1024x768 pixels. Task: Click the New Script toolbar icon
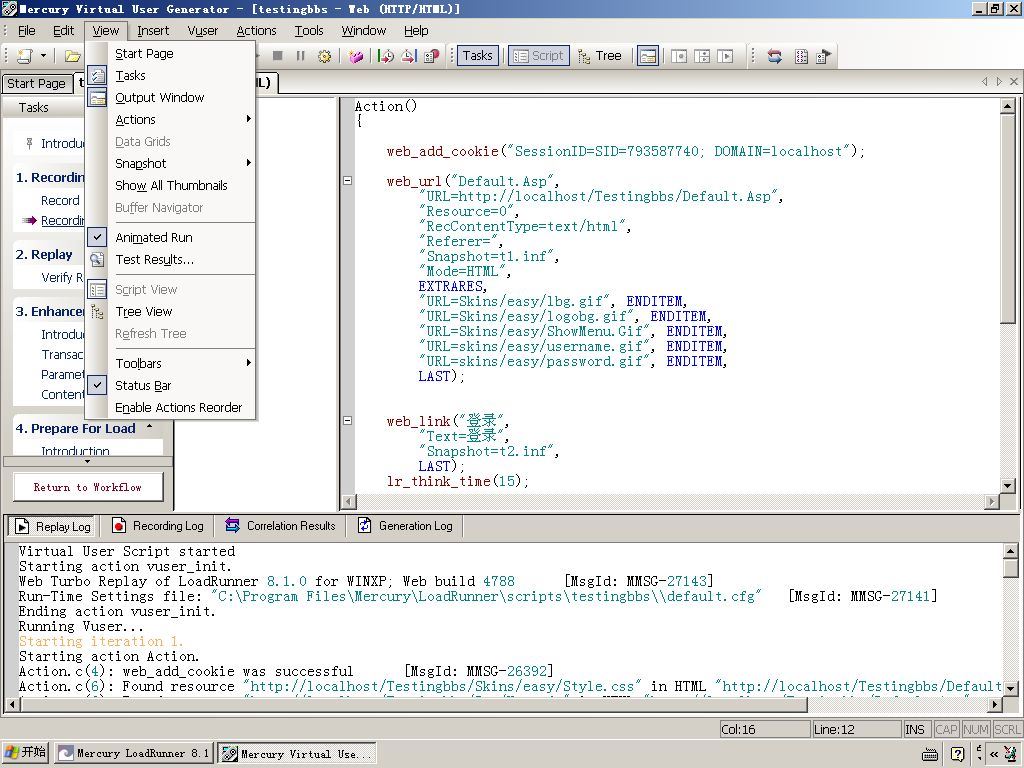24,56
